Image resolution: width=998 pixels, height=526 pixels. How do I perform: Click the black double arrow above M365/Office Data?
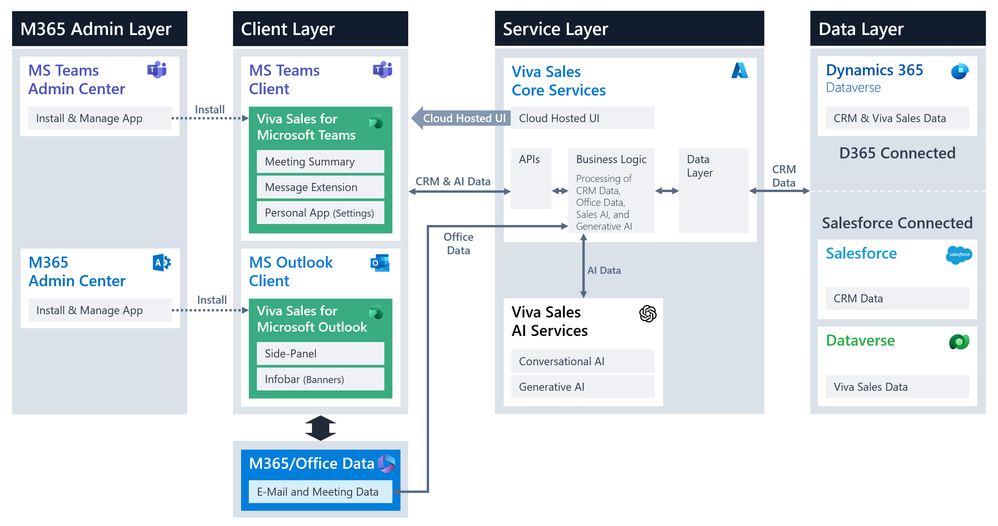pyautogui.click(x=320, y=428)
